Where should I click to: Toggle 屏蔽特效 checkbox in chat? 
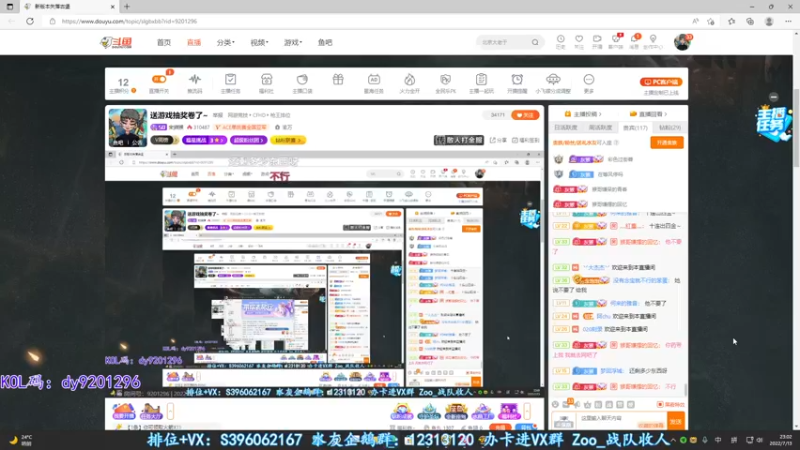click(671, 405)
